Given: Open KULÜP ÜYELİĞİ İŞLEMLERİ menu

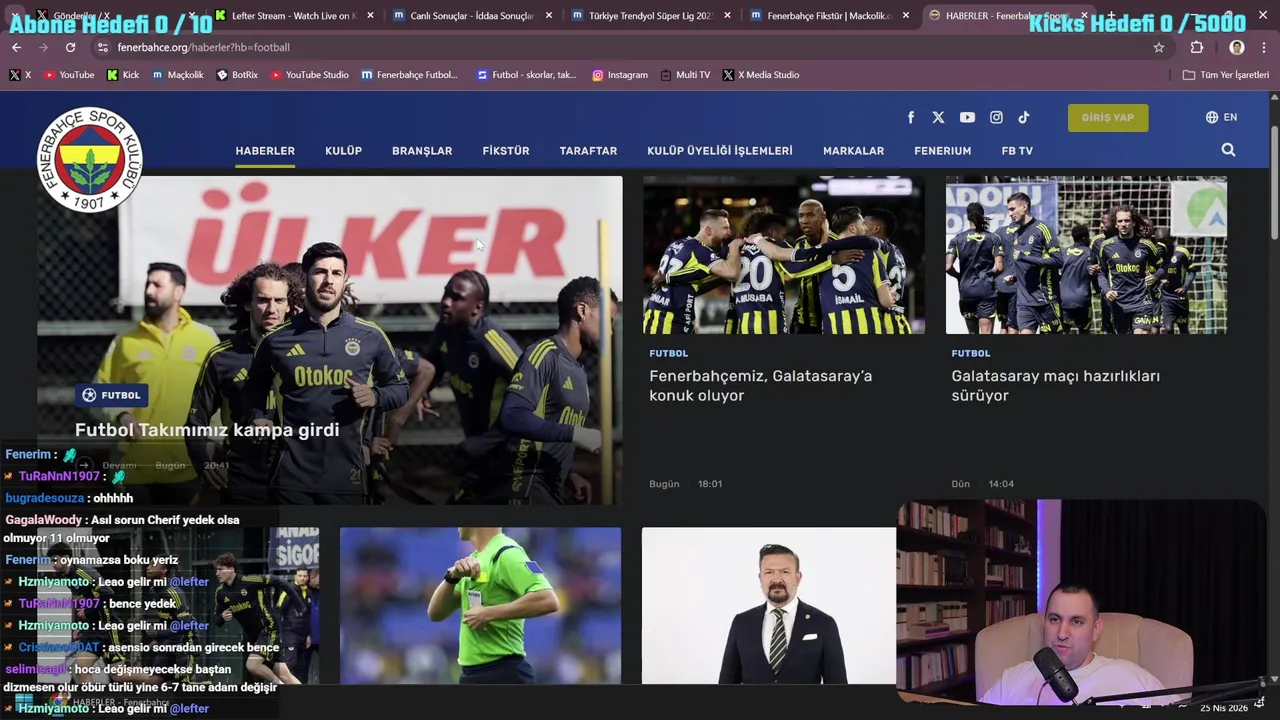Looking at the screenshot, I should 720,151.
